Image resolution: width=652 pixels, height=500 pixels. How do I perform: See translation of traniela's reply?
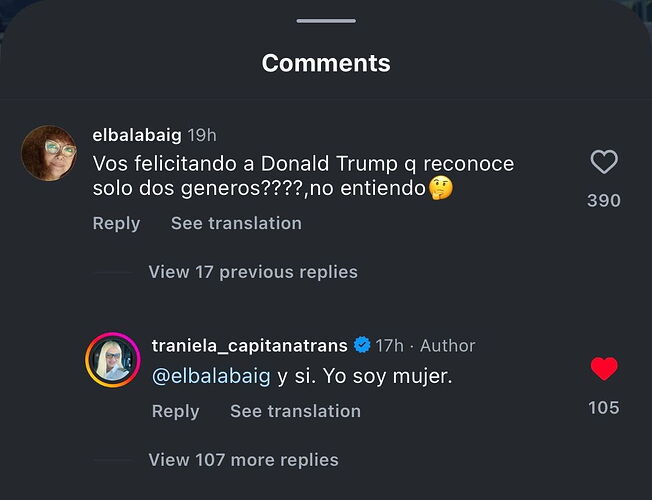point(295,411)
